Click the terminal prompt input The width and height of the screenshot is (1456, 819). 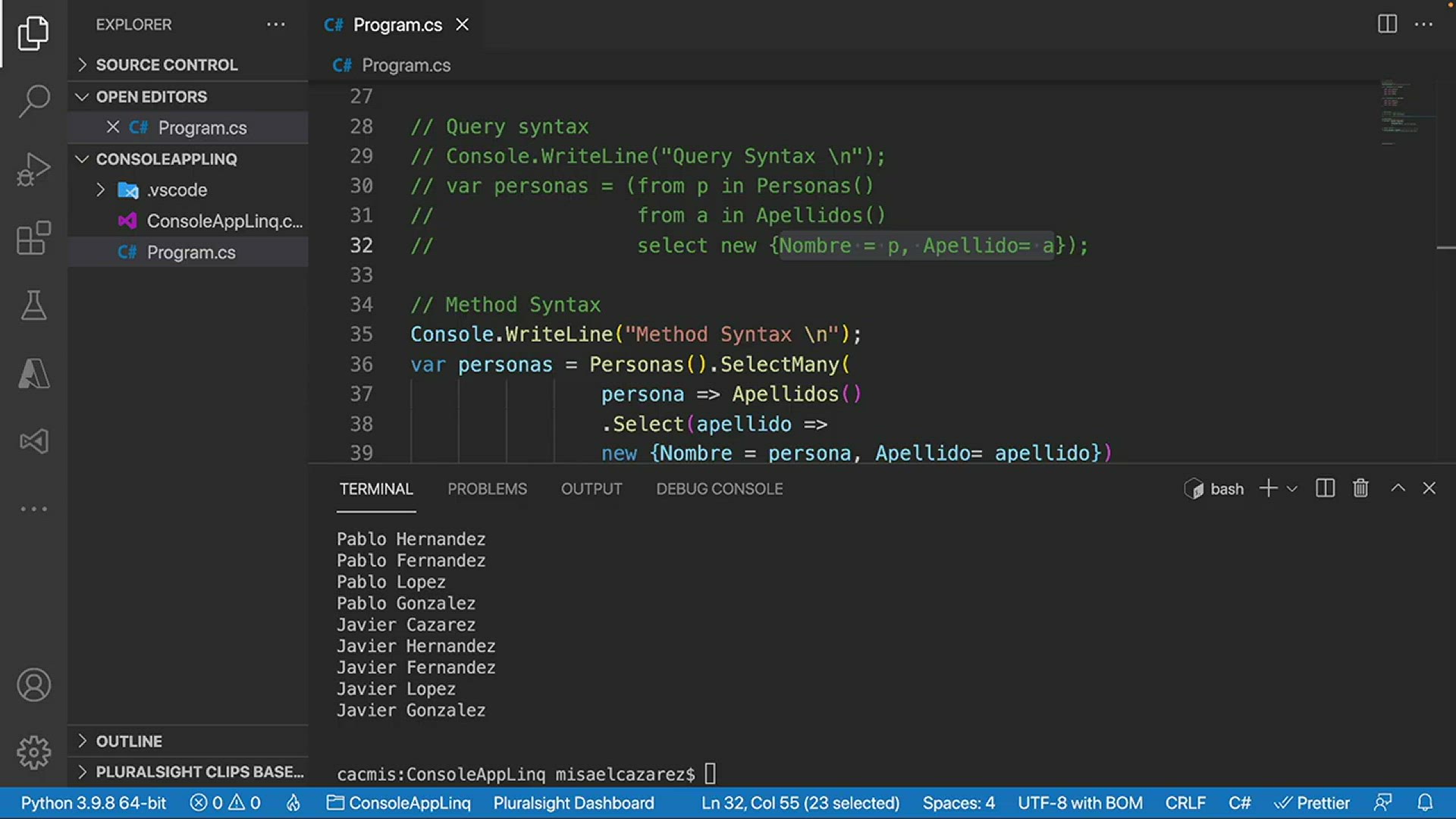point(710,773)
